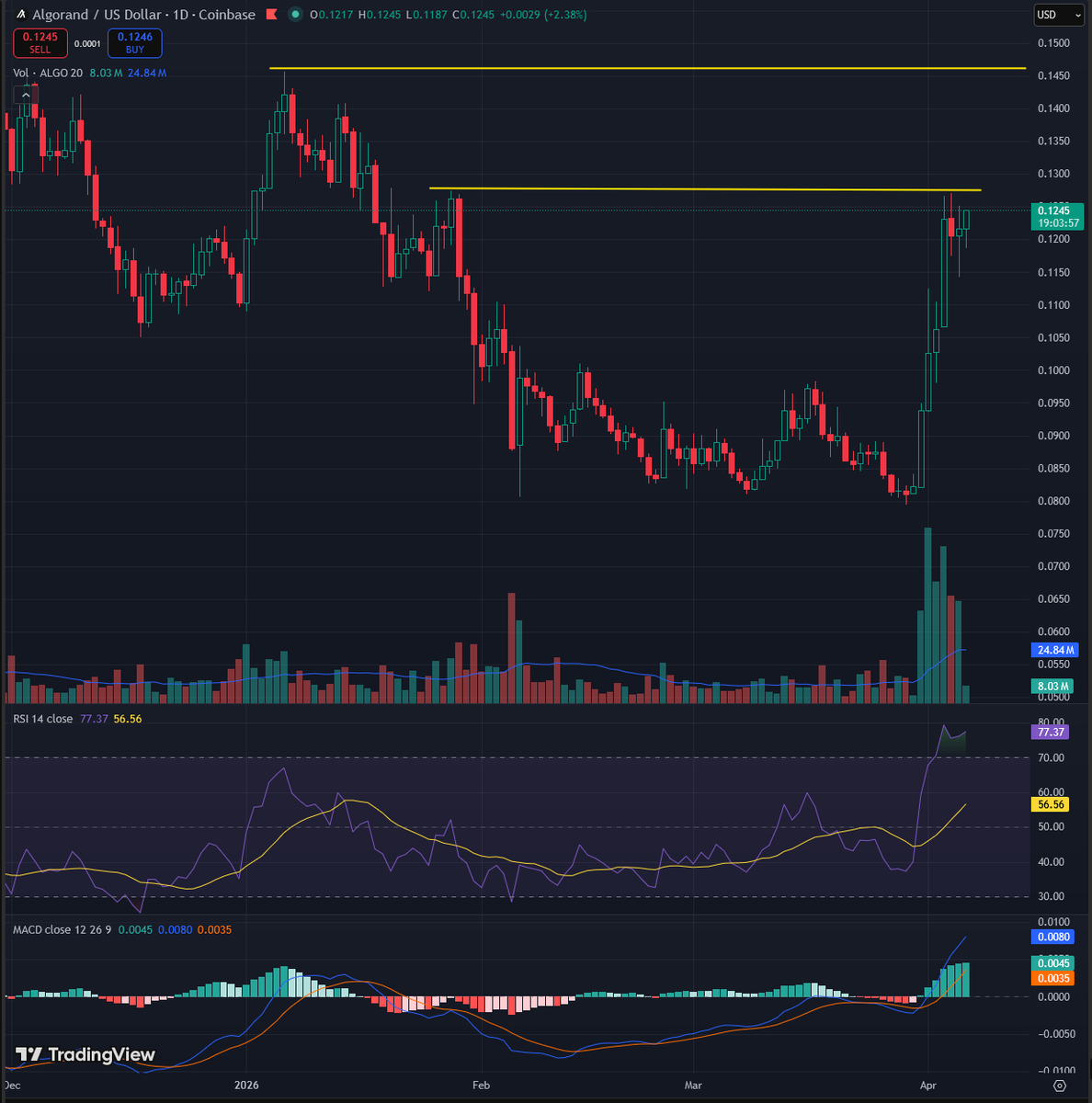Click the Algorand symbol logo icon
This screenshot has width=1092, height=1103.
[x=20, y=15]
